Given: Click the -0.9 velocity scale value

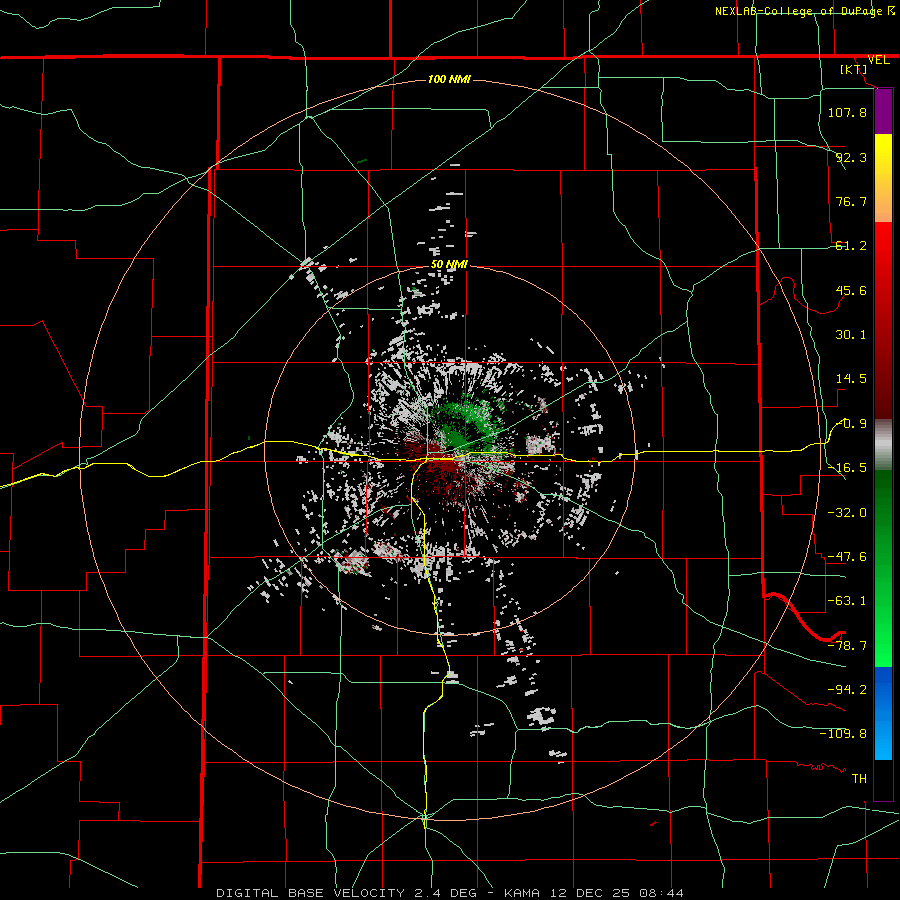Looking at the screenshot, I should [x=852, y=424].
